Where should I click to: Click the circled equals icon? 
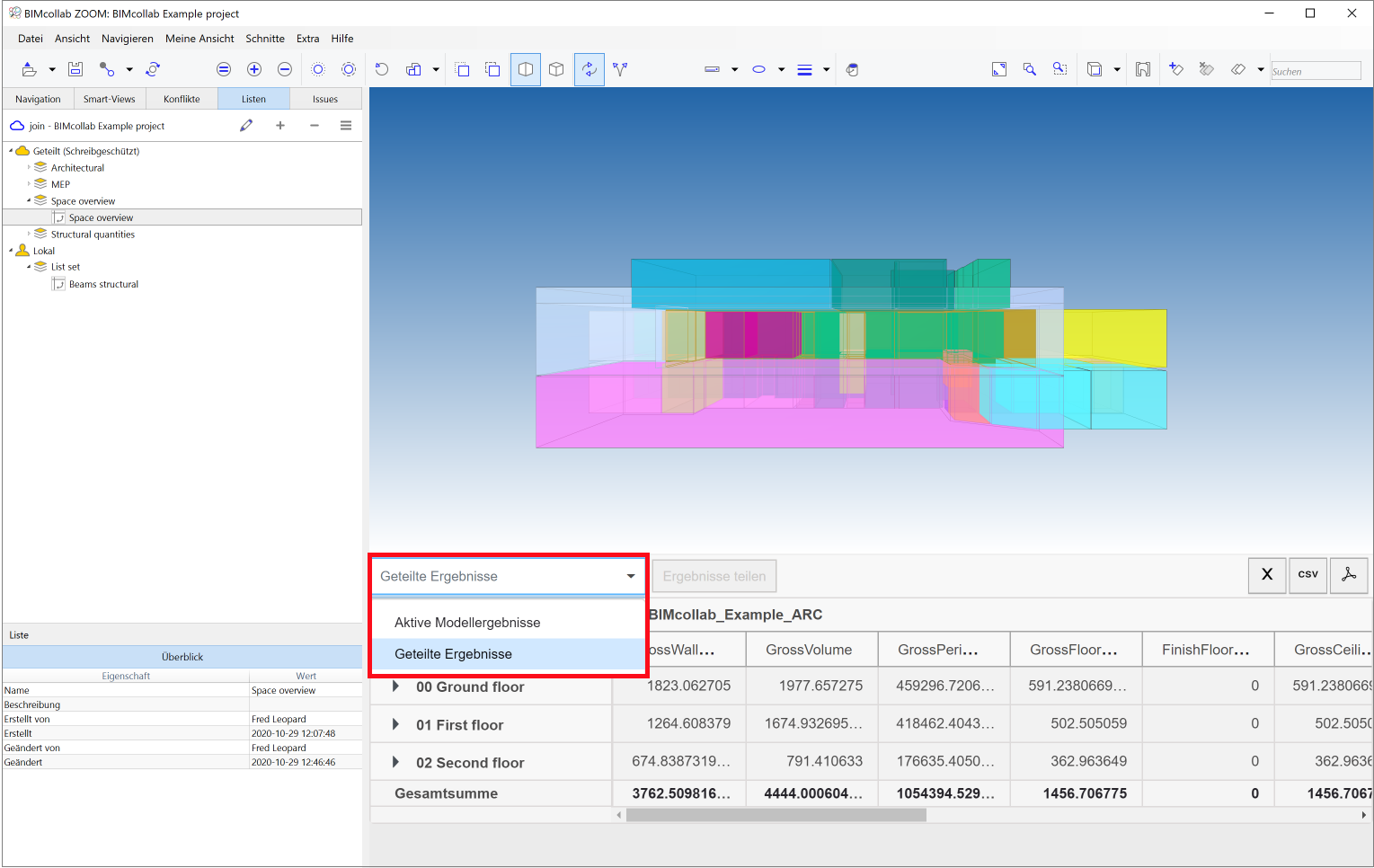tap(224, 69)
